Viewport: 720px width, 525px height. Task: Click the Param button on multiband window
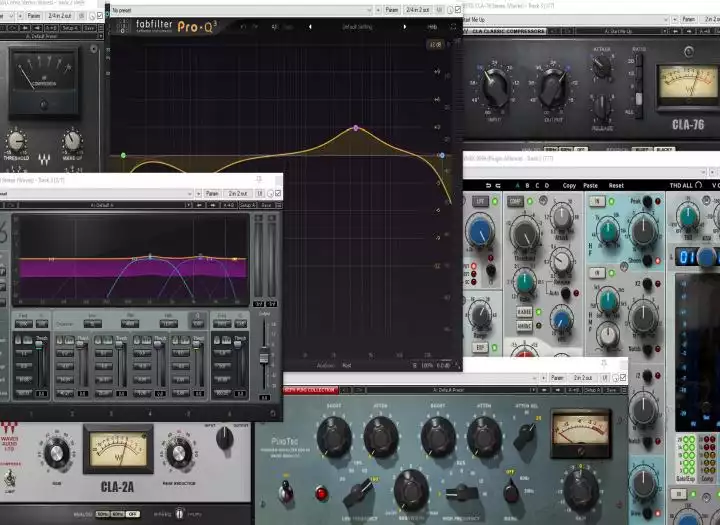[212, 193]
